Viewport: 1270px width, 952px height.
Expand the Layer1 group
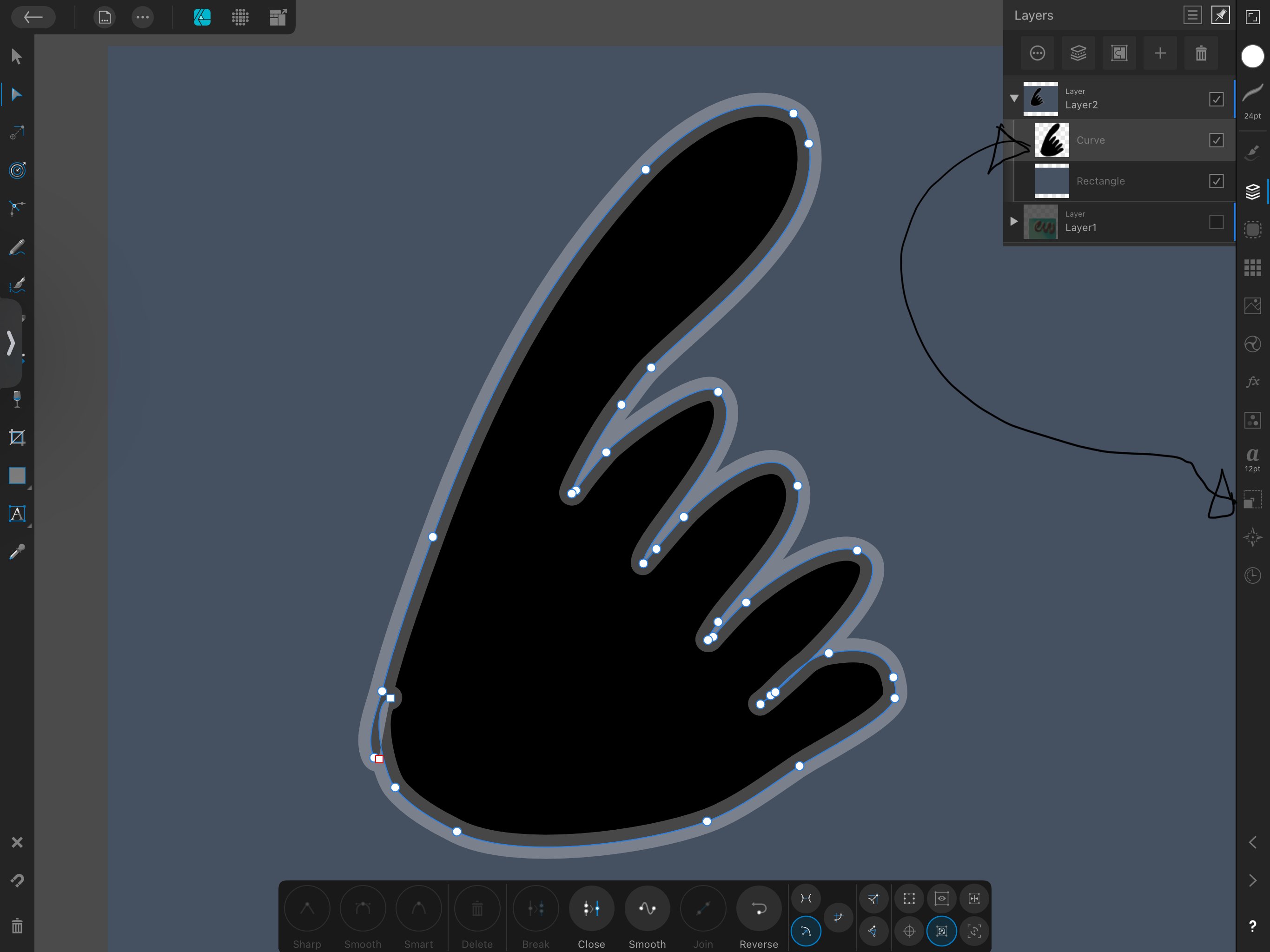[x=1014, y=221]
